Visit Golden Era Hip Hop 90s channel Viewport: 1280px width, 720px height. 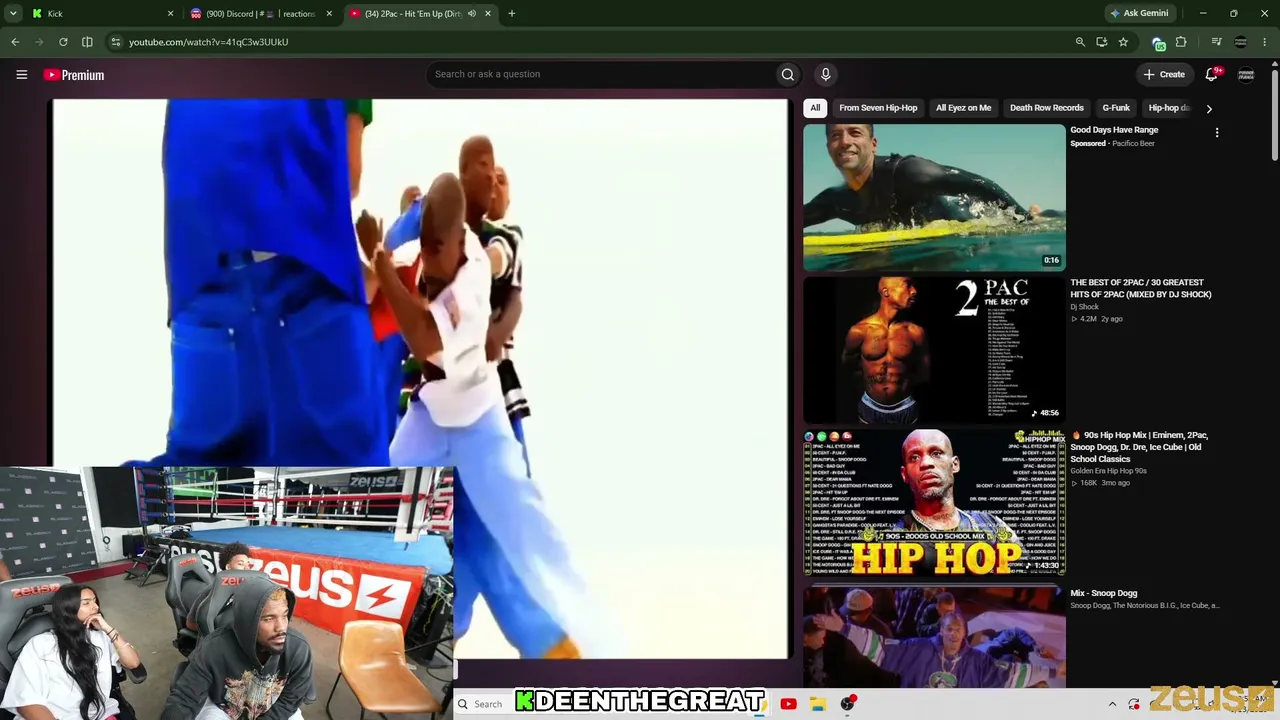pos(1108,471)
